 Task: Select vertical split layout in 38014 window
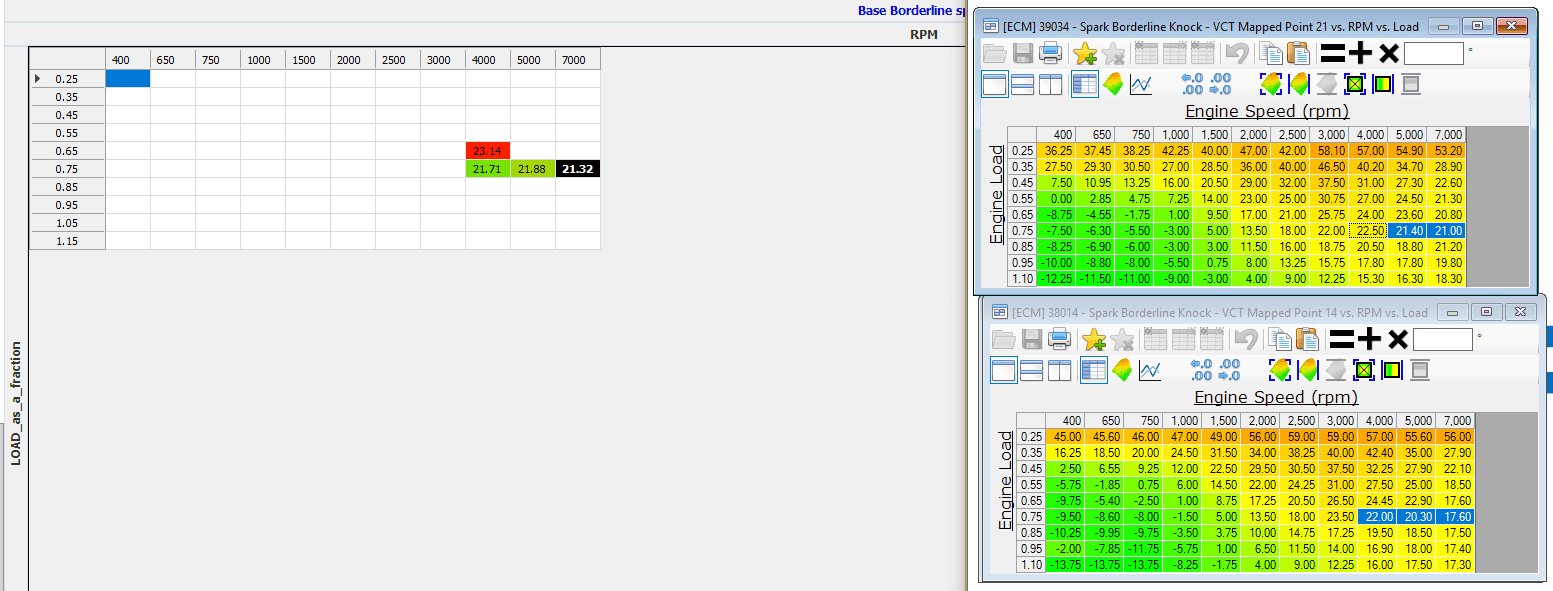click(1059, 370)
